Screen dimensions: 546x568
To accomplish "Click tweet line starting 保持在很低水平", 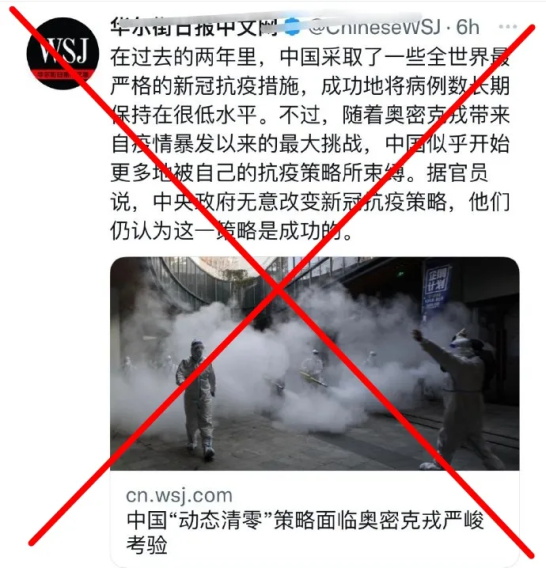I will [x=310, y=115].
